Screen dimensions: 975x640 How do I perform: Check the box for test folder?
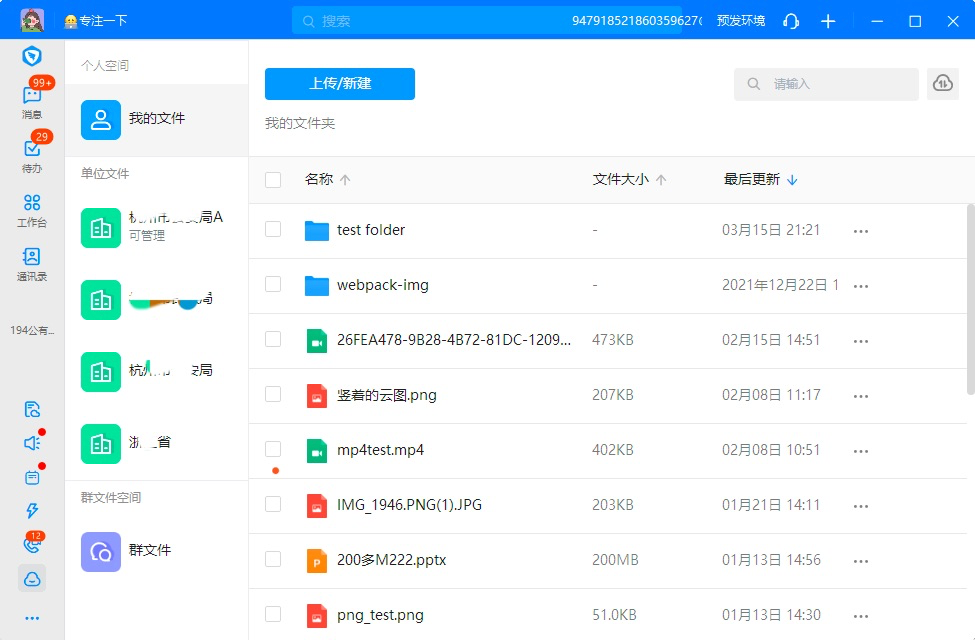pyautogui.click(x=273, y=230)
